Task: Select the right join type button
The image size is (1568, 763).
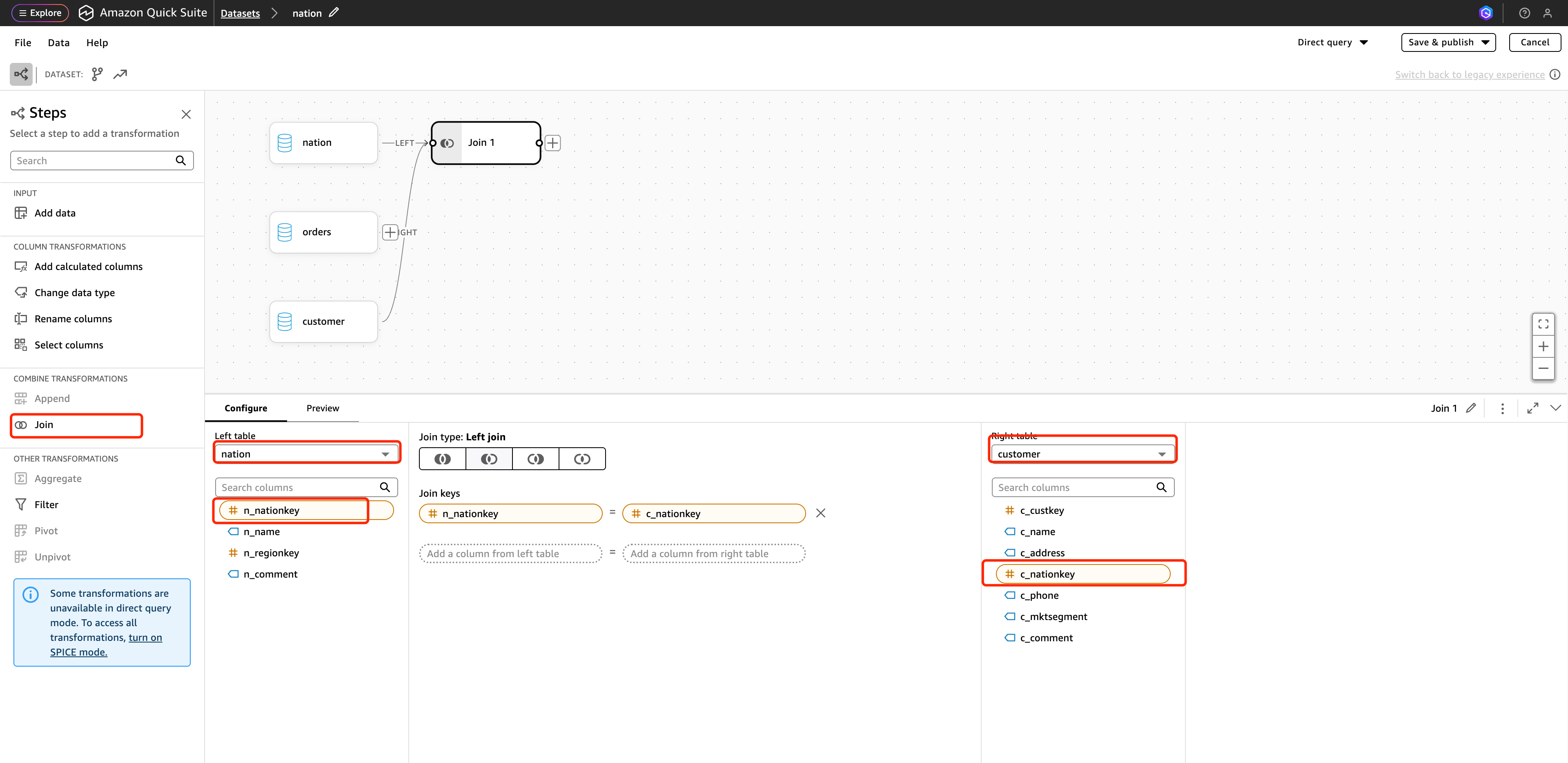Action: (x=536, y=459)
